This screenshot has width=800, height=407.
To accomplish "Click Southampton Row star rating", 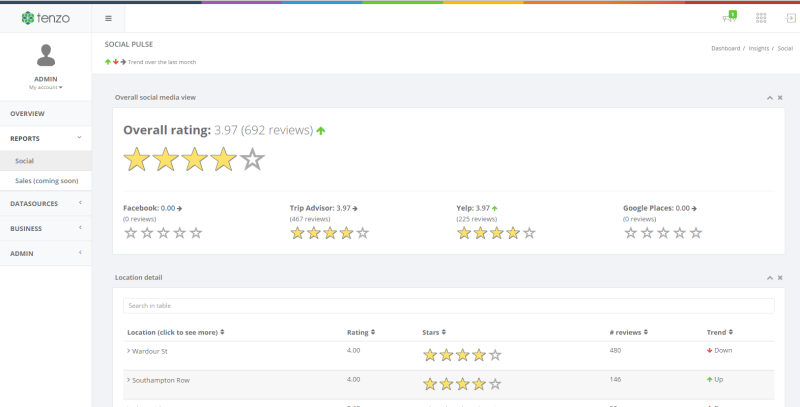I will pyautogui.click(x=462, y=384).
